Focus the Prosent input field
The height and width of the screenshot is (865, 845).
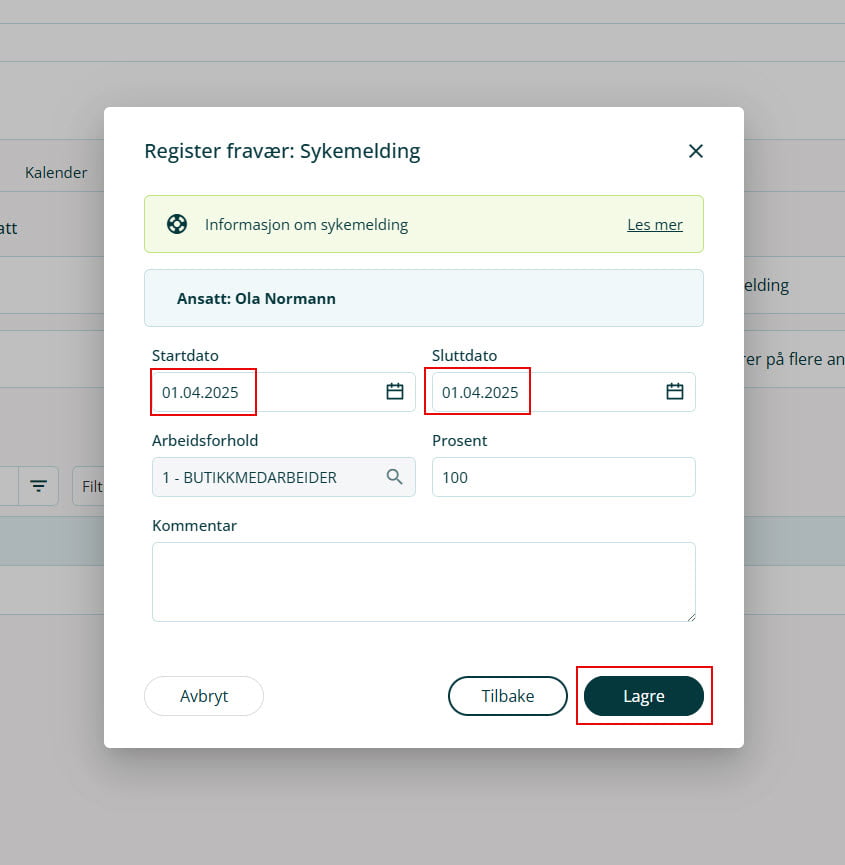point(563,477)
